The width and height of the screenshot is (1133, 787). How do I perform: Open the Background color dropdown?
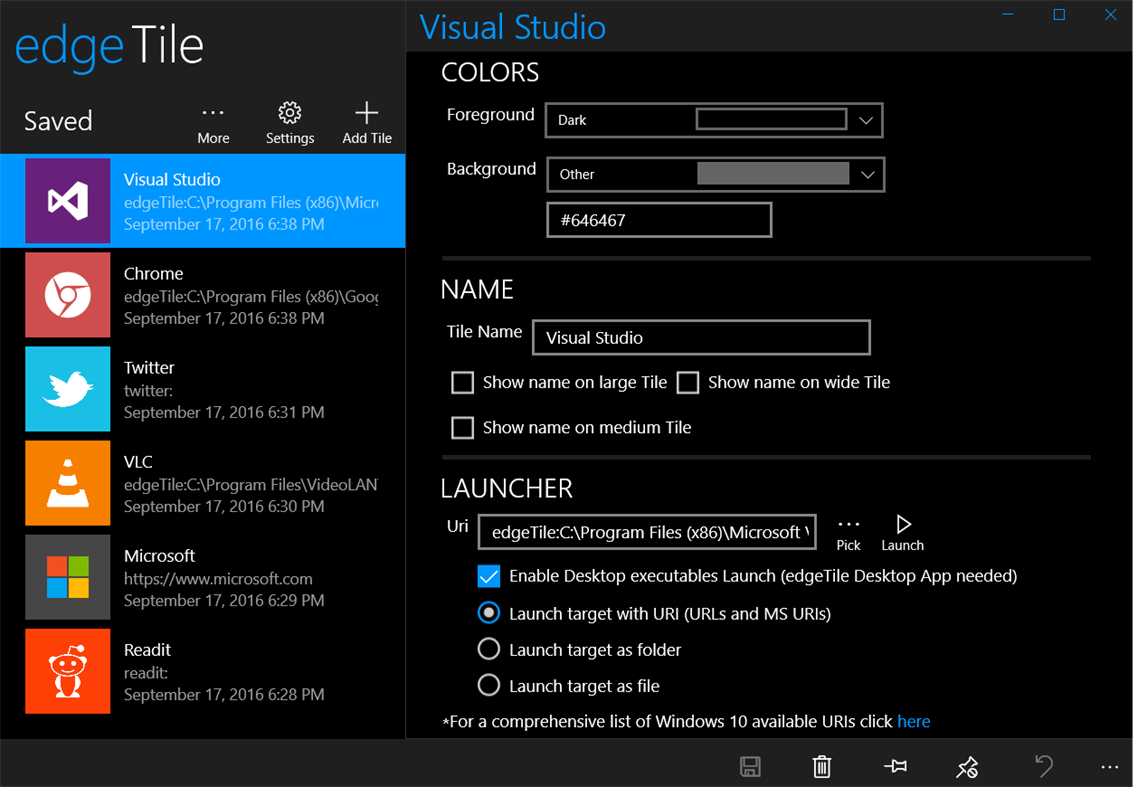865,173
